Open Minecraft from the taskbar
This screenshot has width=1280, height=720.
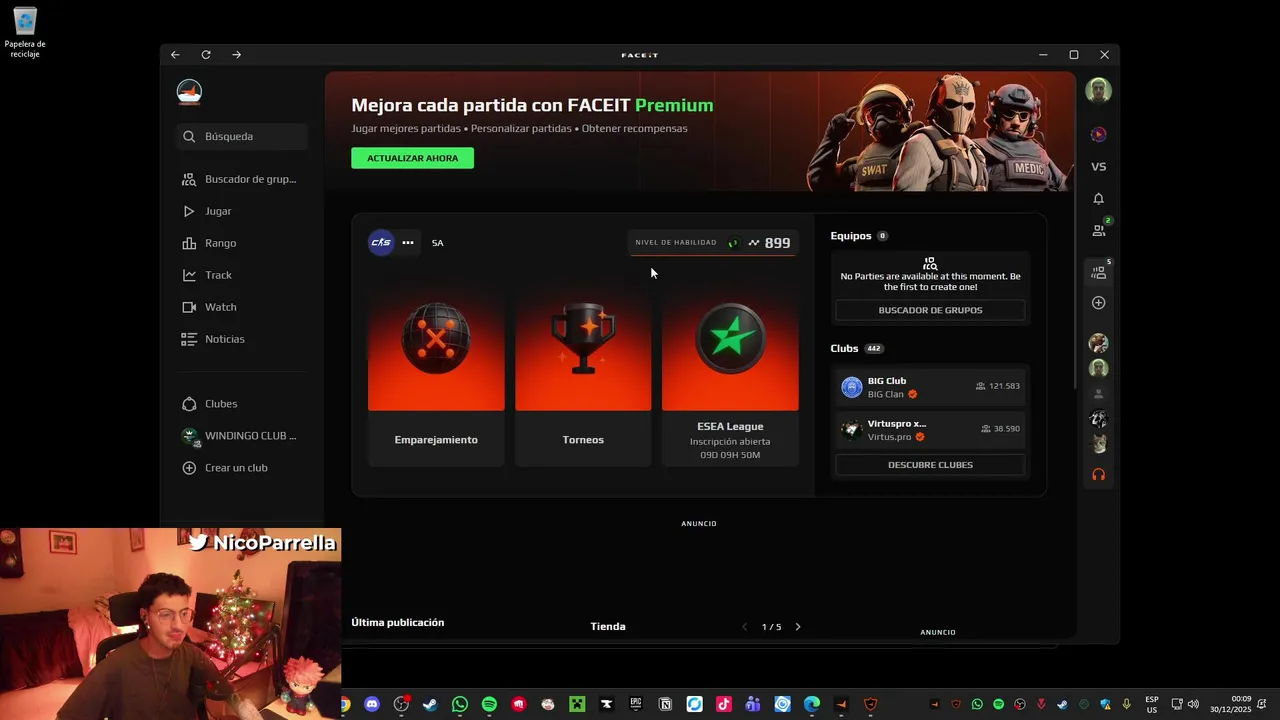click(577, 704)
